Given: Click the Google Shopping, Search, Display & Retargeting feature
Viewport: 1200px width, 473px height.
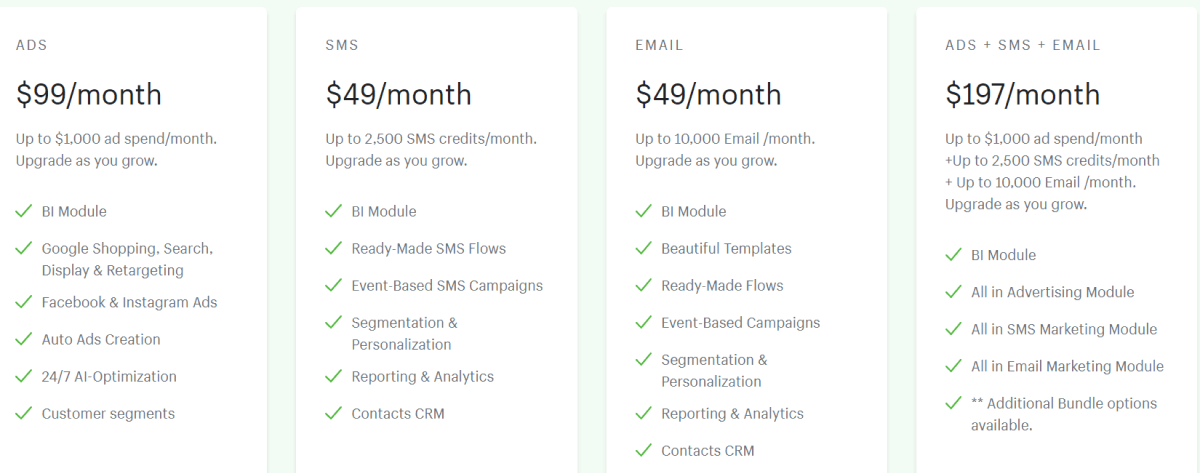Looking at the screenshot, I should coord(127,259).
